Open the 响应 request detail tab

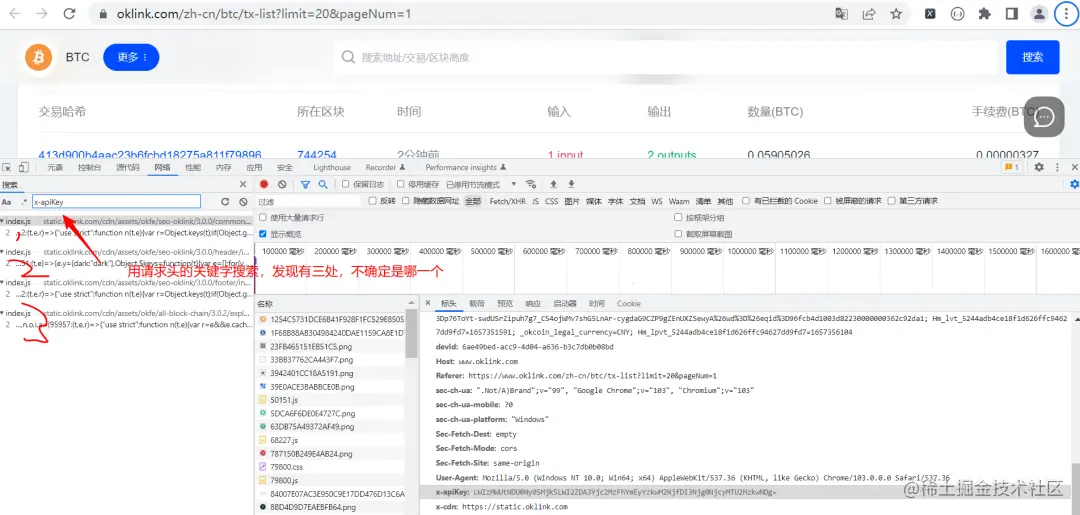coord(533,304)
